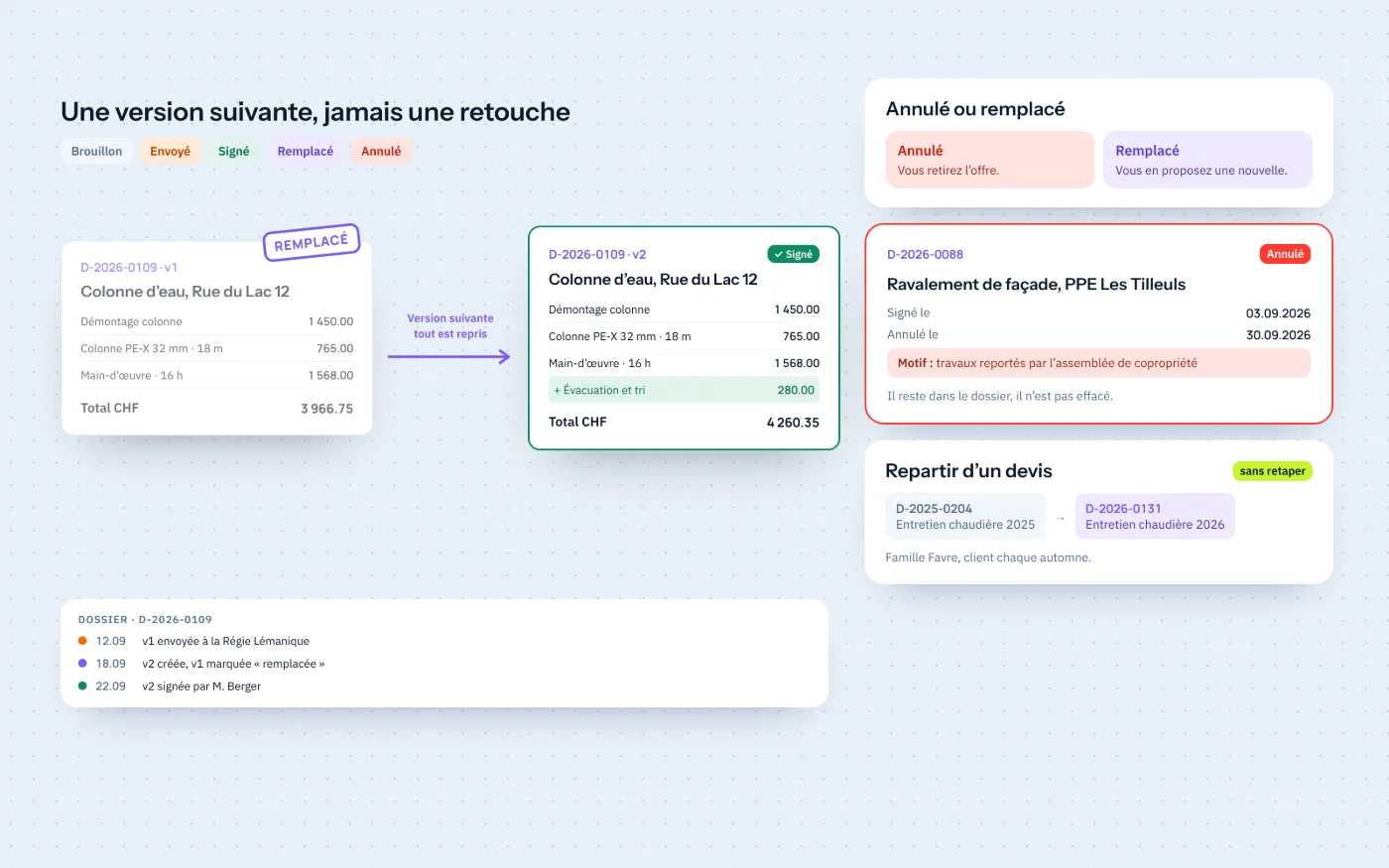Click '+ Évacuation et tri' highlighted line
Image resolution: width=1389 pixels, height=868 pixels.
tap(684, 390)
